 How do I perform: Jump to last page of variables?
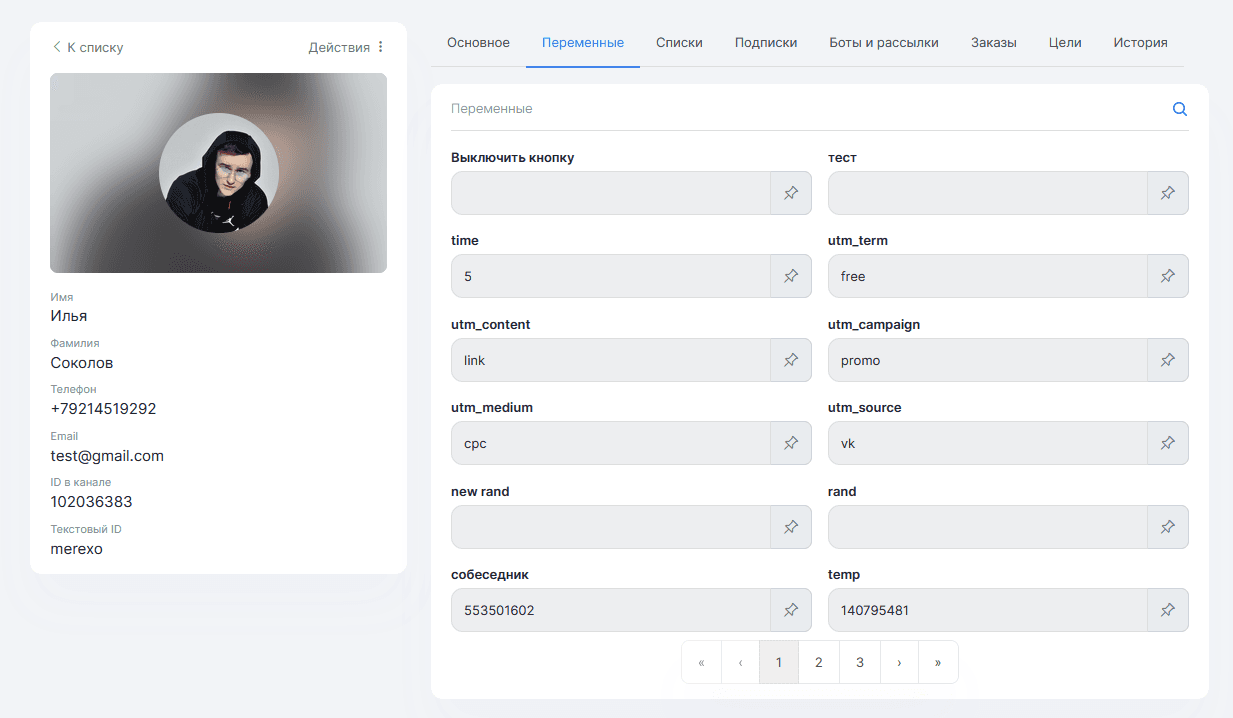pyautogui.click(x=938, y=662)
